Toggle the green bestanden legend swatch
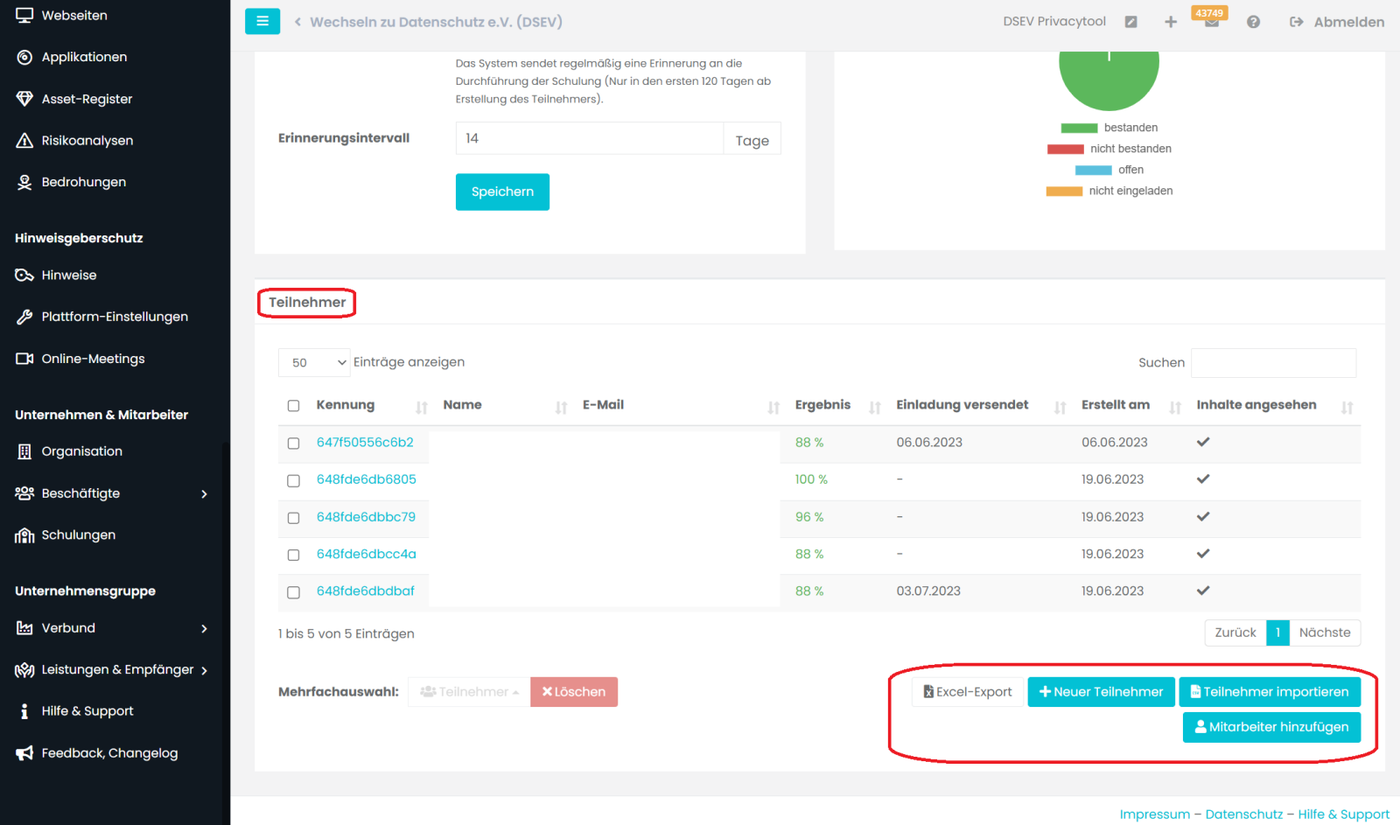Viewport: 1400px width, 825px height. point(1079,128)
